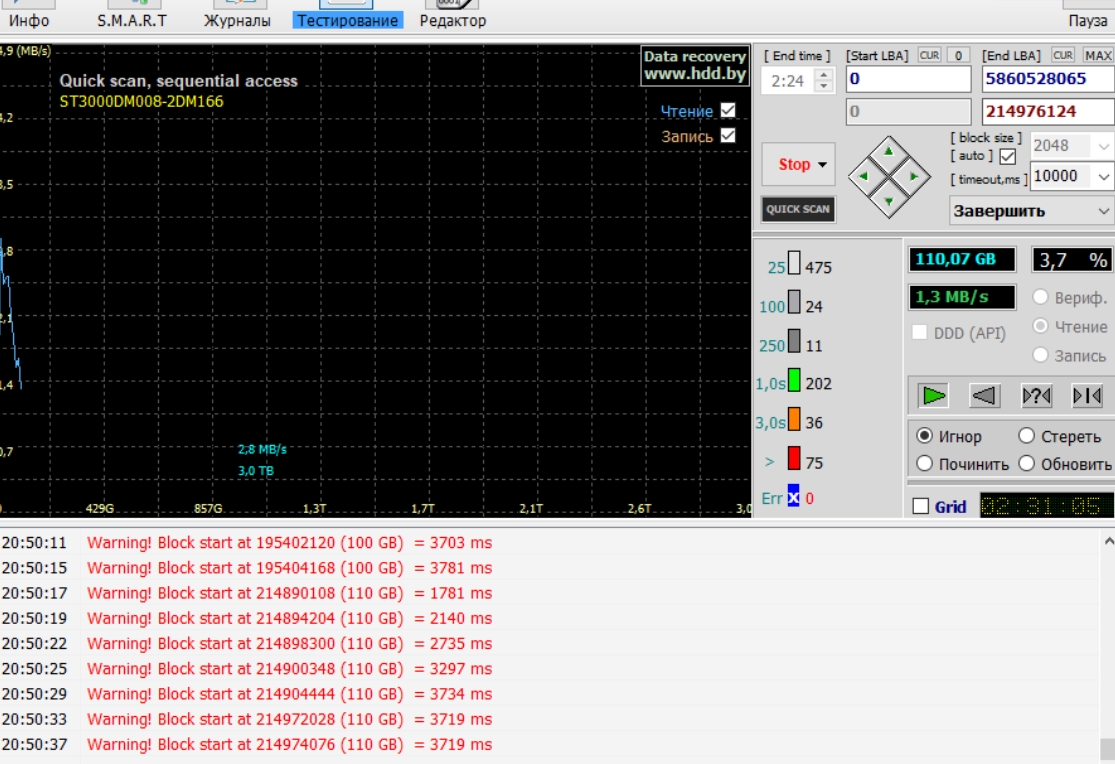Expand the Завершить dropdown
Screen dimensions: 1115x764
coord(1103,211)
